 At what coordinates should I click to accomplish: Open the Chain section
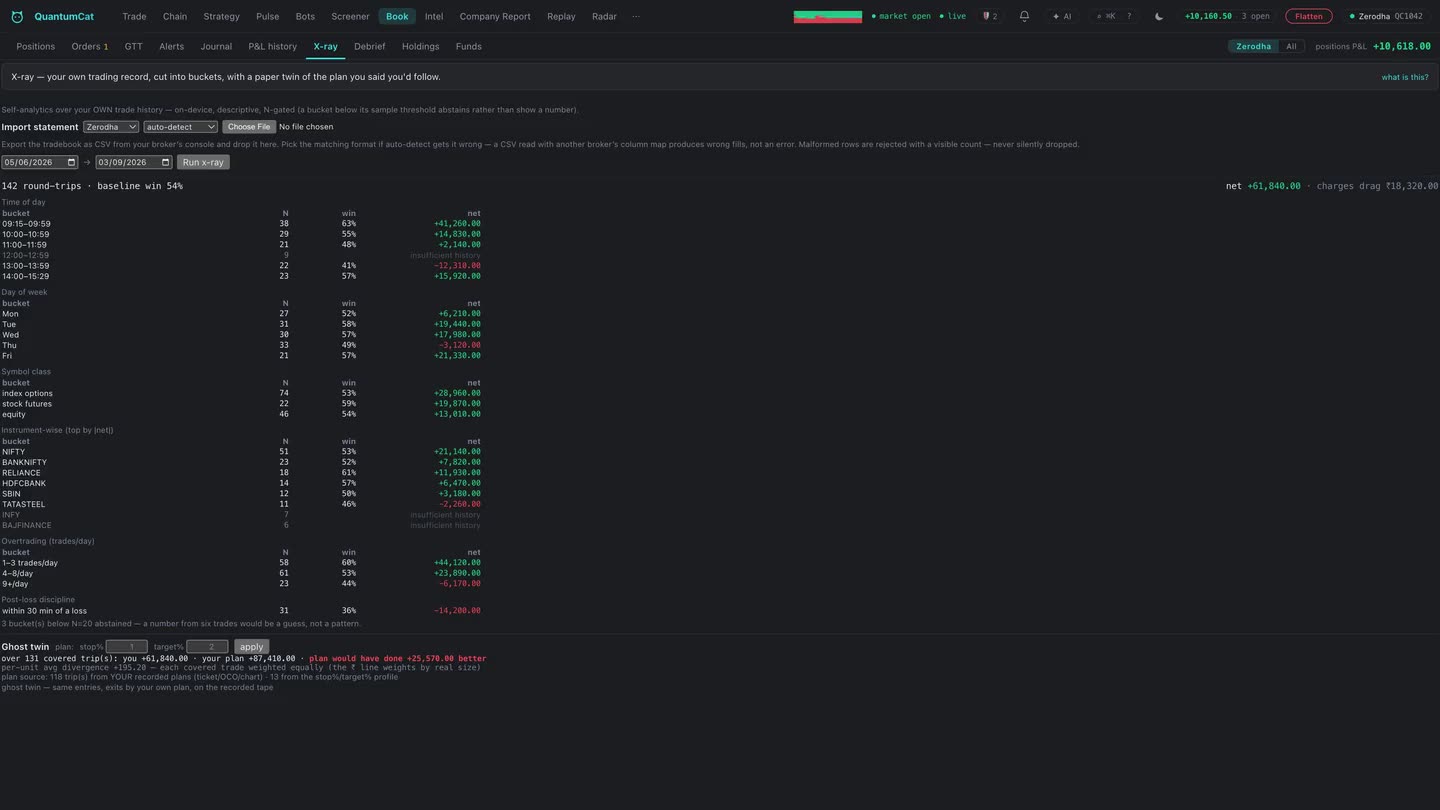[175, 17]
